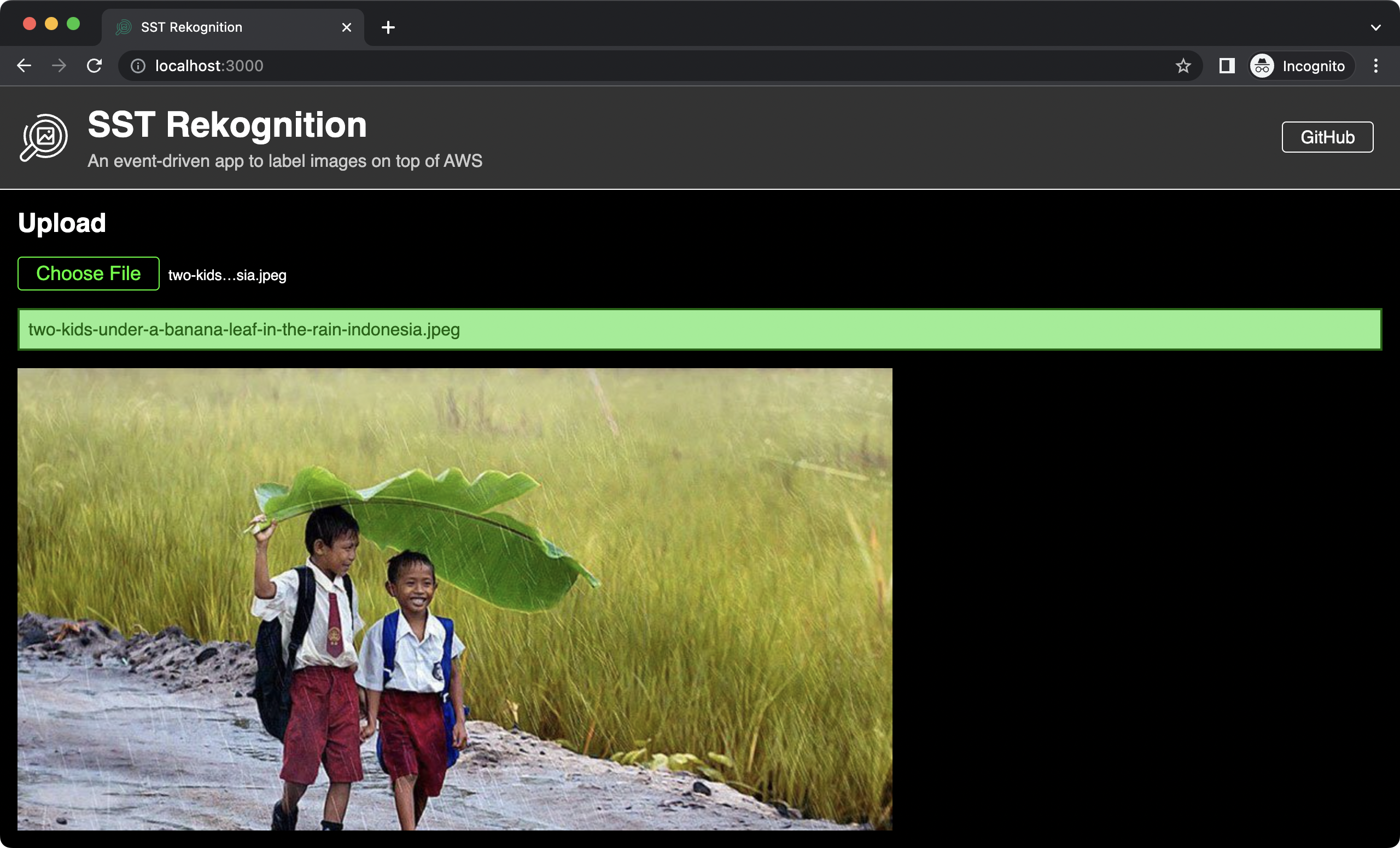Click the green fullscreen window button
Viewport: 1400px width, 848px height.
[73, 24]
